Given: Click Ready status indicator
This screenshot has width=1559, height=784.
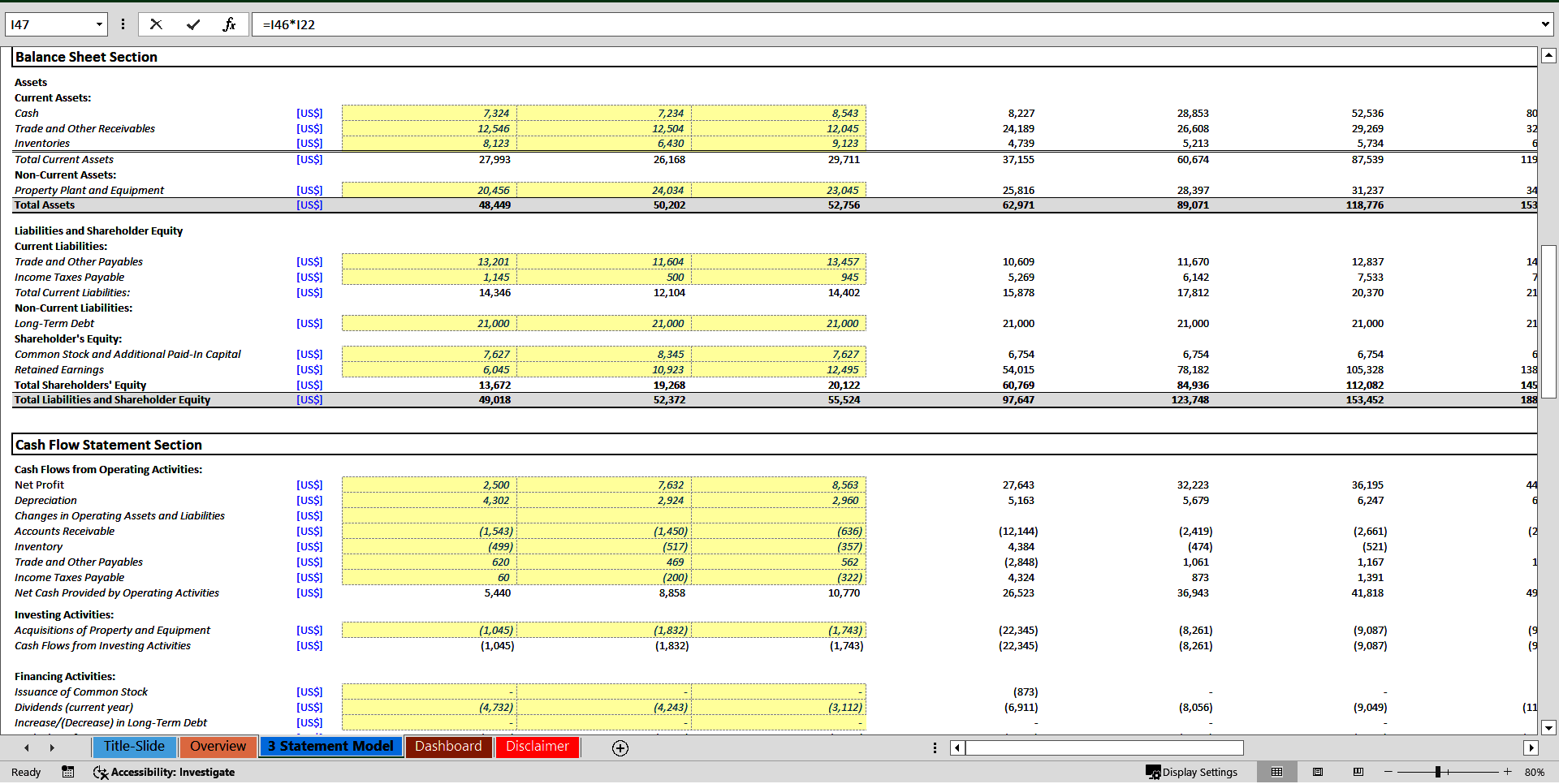Looking at the screenshot, I should coord(26,772).
